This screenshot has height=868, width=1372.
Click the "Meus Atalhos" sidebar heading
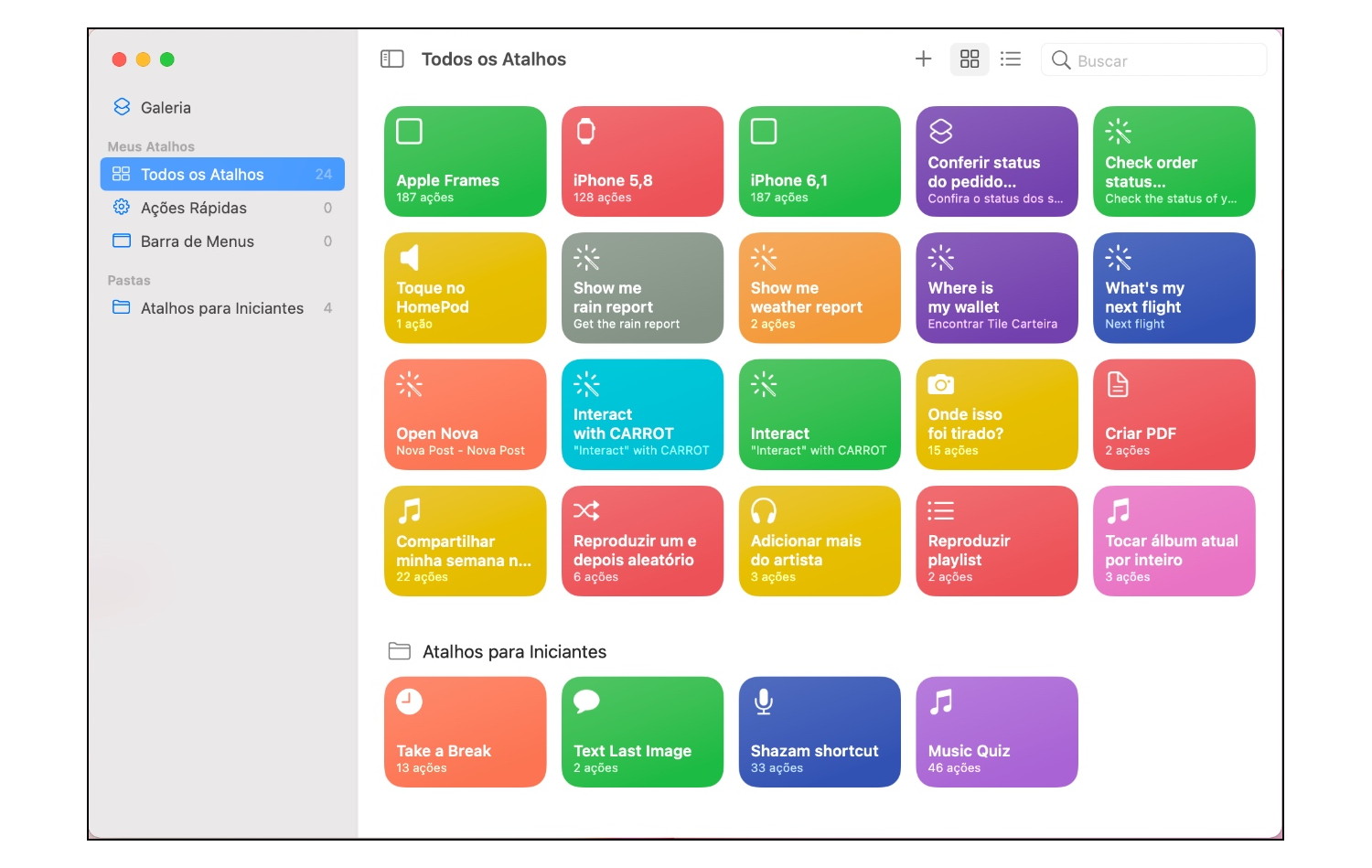click(151, 146)
